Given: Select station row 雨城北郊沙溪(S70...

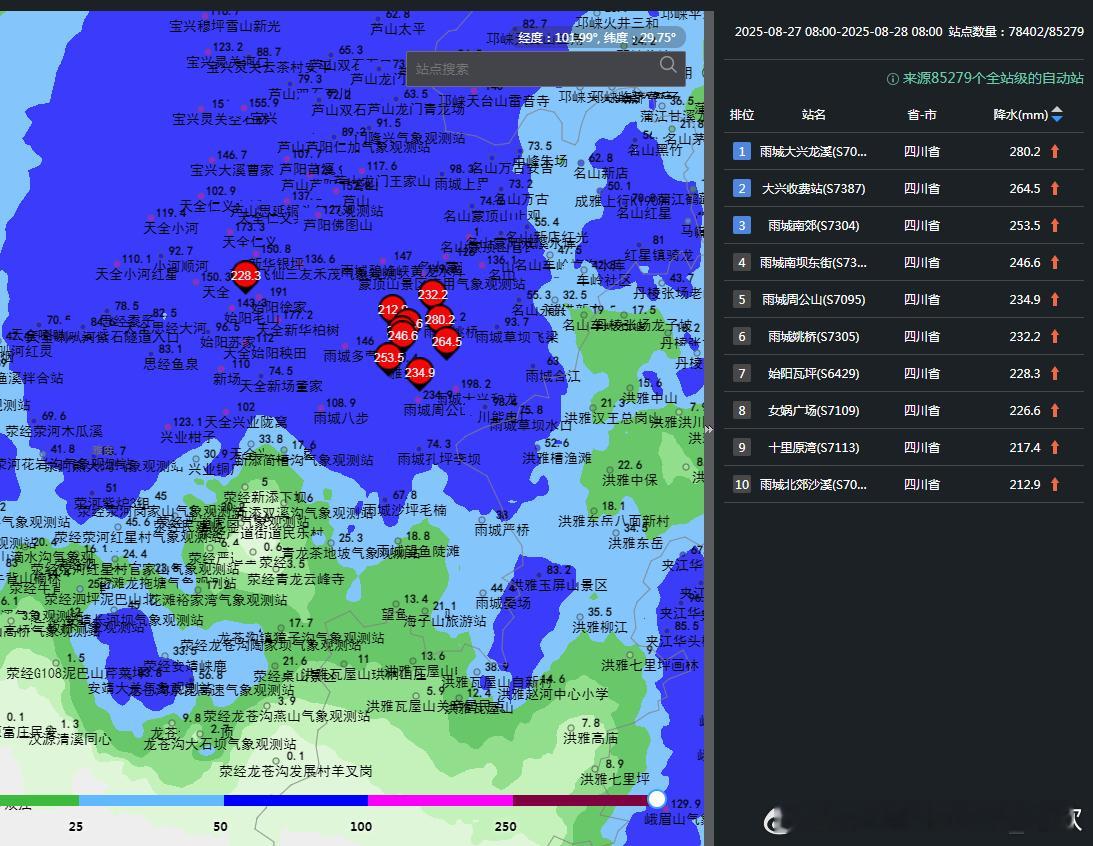Looking at the screenshot, I should point(903,484).
